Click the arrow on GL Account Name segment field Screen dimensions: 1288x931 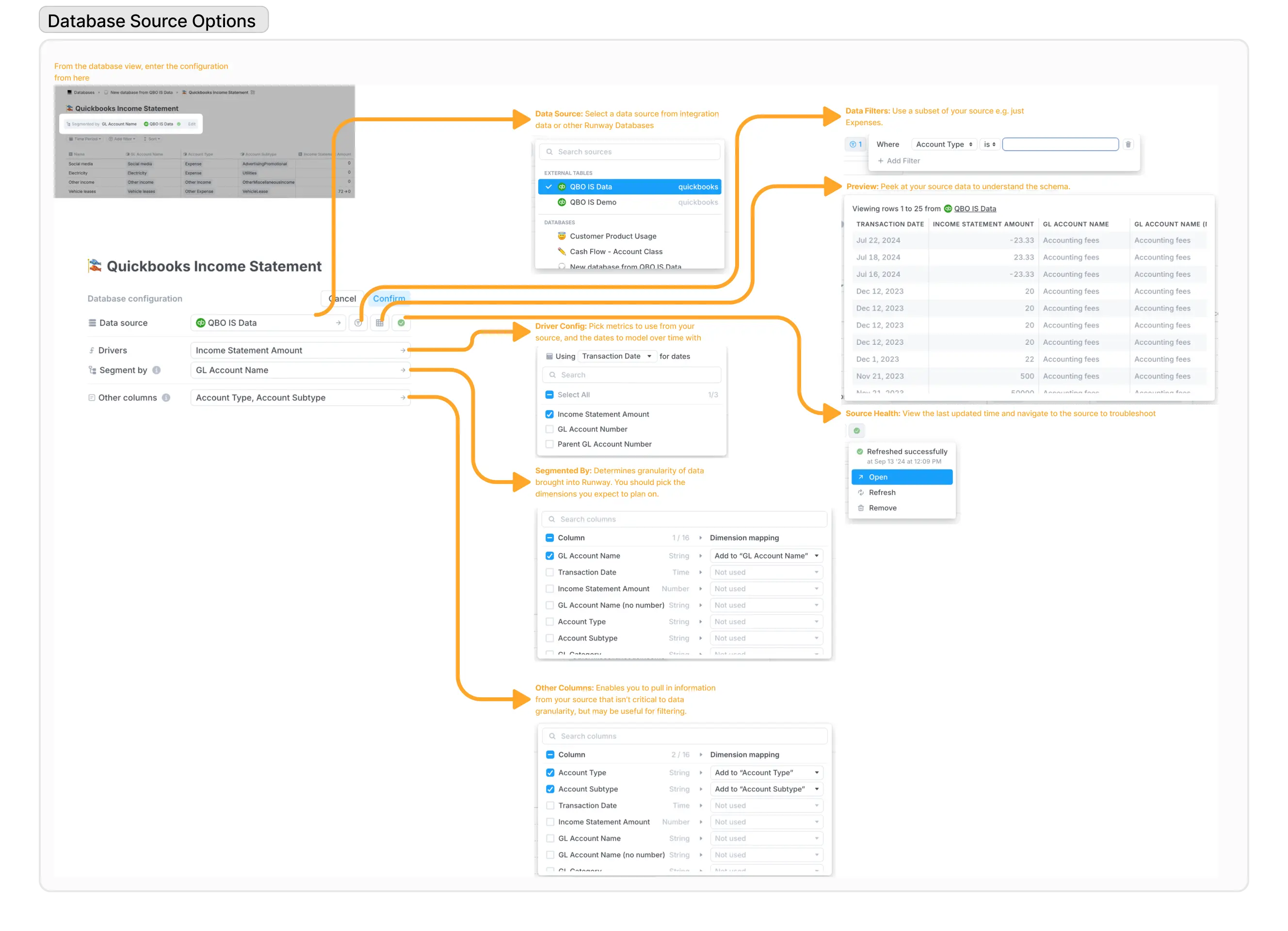pos(402,370)
